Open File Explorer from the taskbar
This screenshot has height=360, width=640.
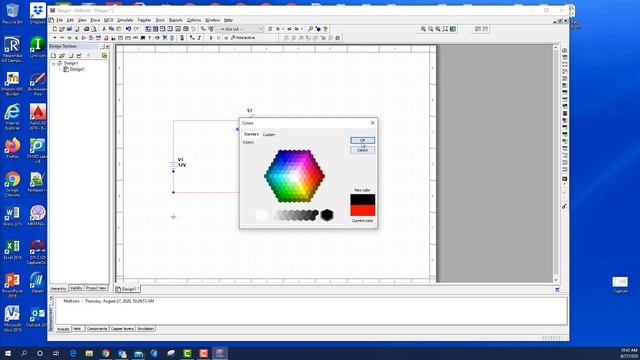point(89,353)
